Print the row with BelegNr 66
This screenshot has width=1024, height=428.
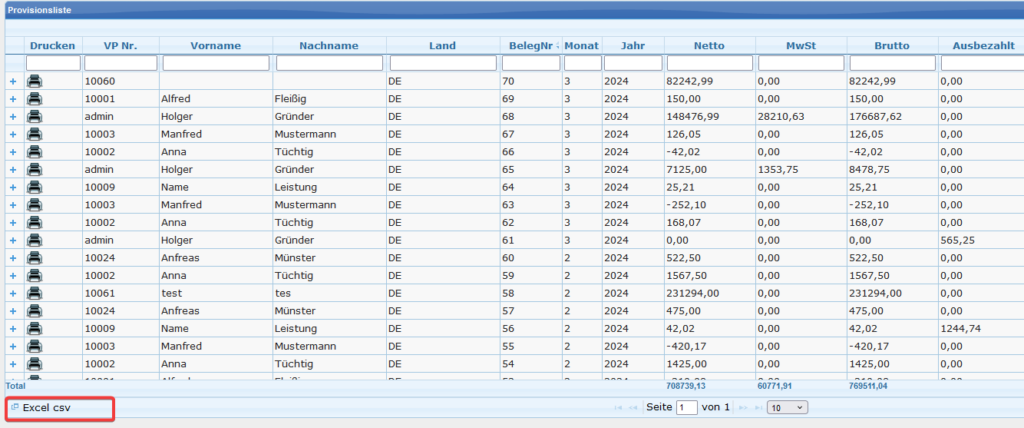(34, 152)
